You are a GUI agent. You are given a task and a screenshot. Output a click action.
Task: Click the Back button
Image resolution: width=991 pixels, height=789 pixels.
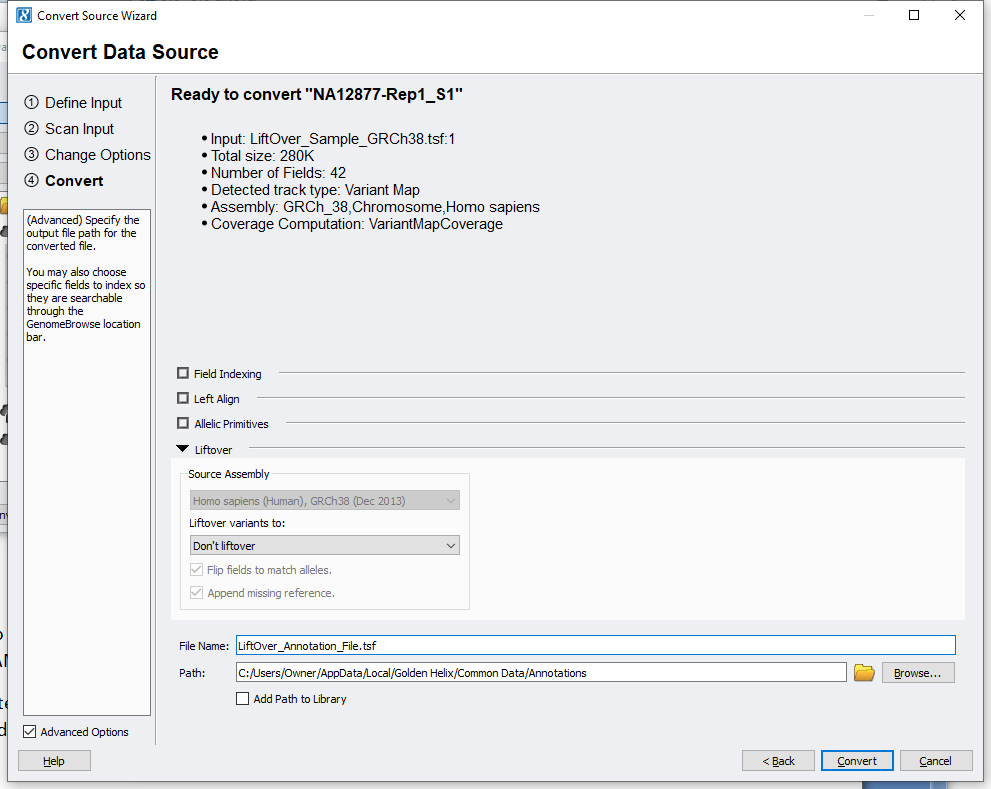point(777,760)
